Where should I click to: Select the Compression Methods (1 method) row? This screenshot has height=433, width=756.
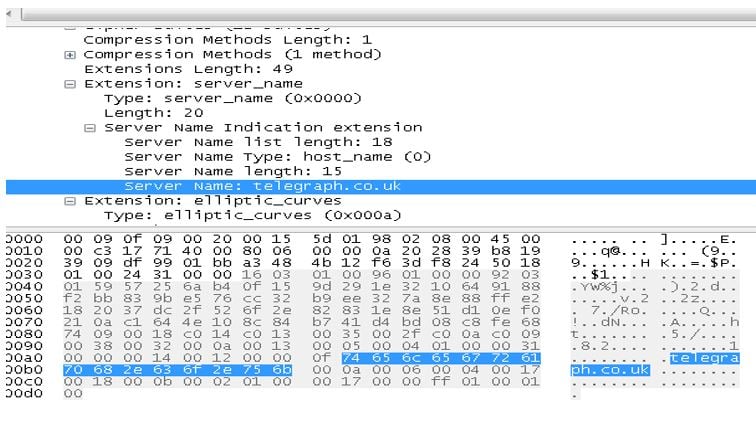233,54
